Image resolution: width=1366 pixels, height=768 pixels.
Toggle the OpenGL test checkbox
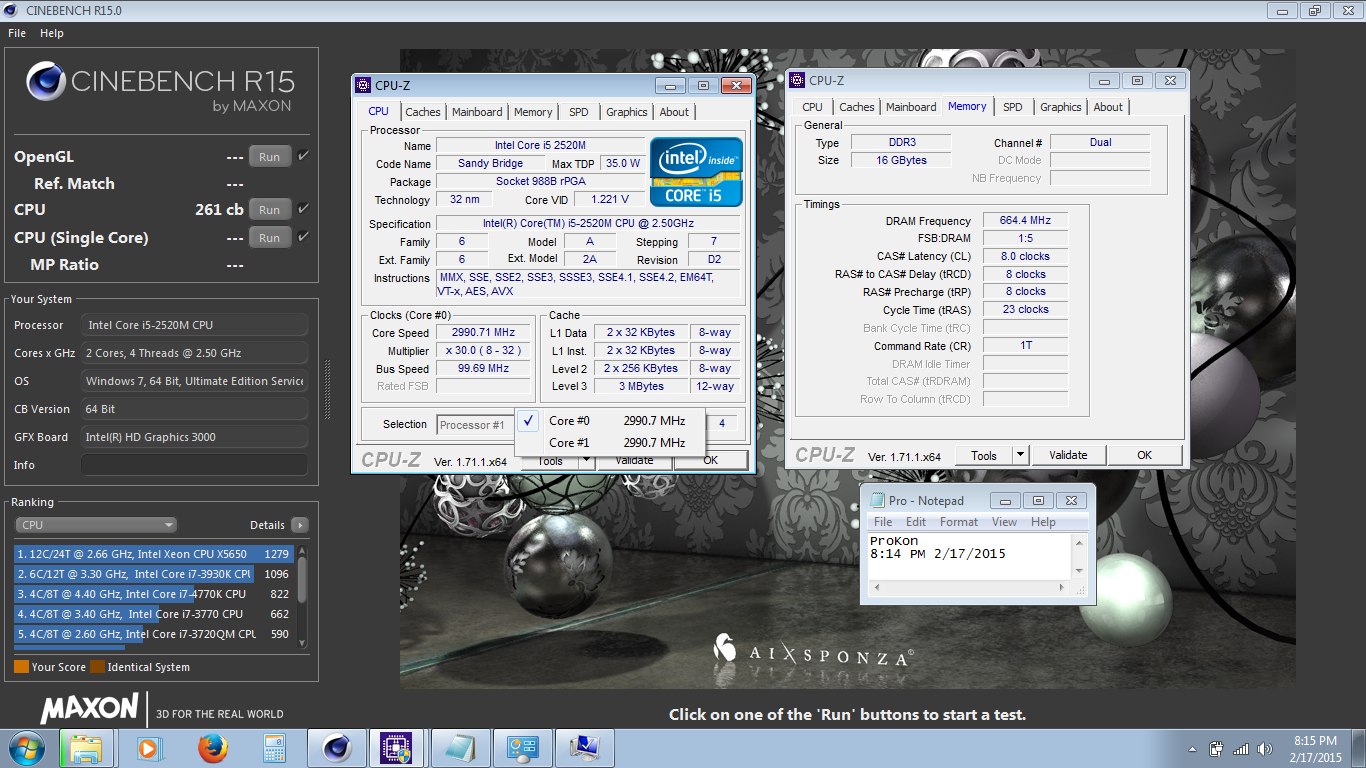click(303, 156)
